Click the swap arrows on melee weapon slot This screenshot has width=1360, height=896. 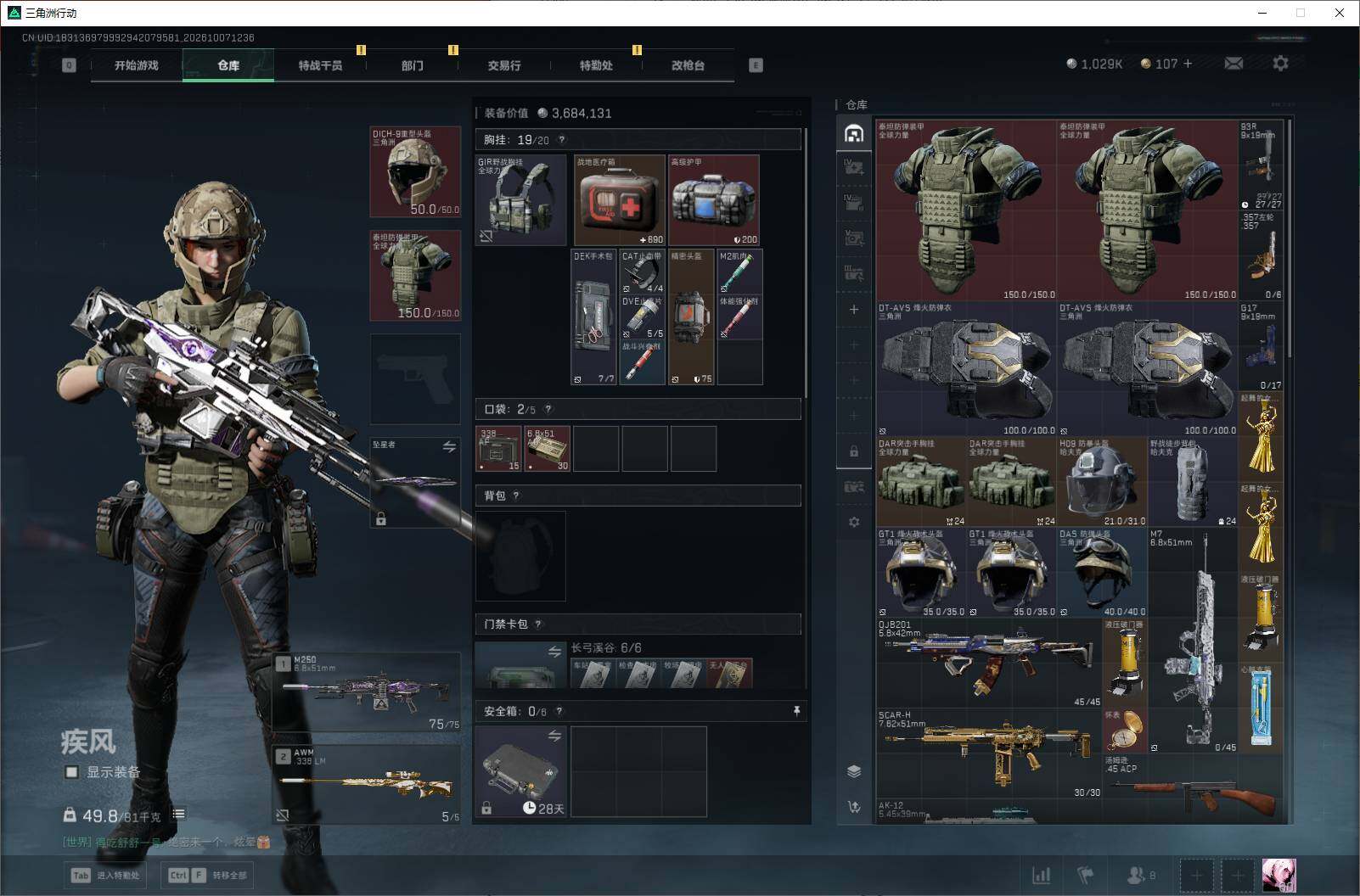(x=449, y=446)
